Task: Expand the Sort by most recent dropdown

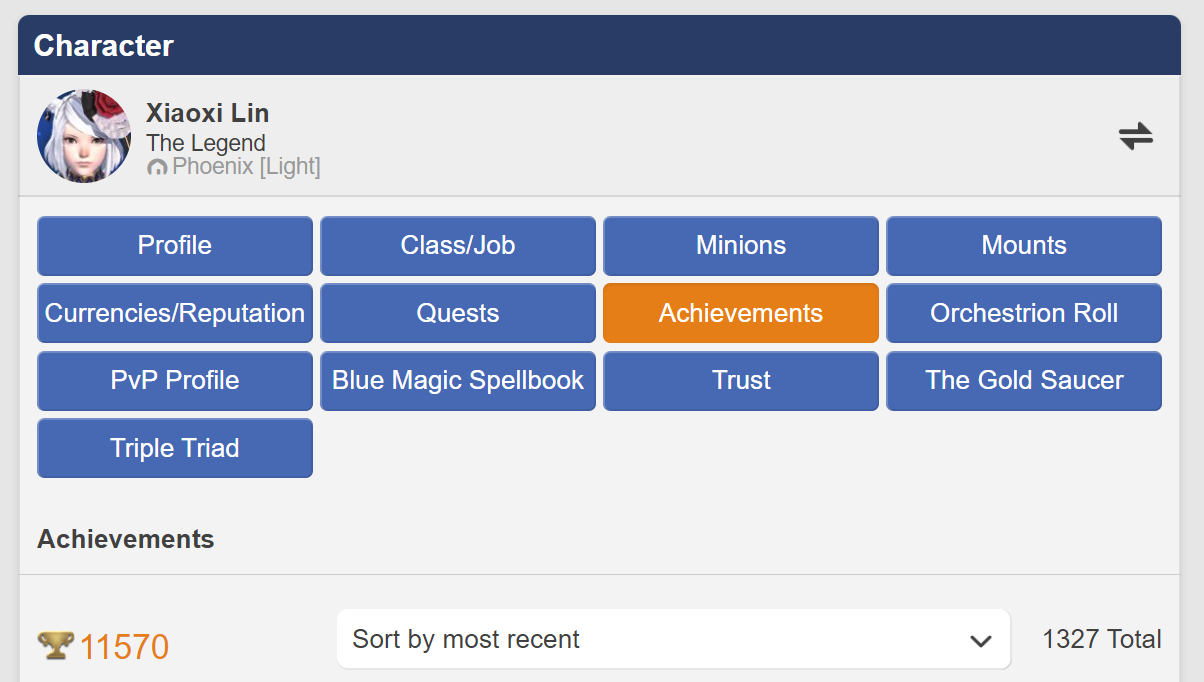Action: point(660,640)
